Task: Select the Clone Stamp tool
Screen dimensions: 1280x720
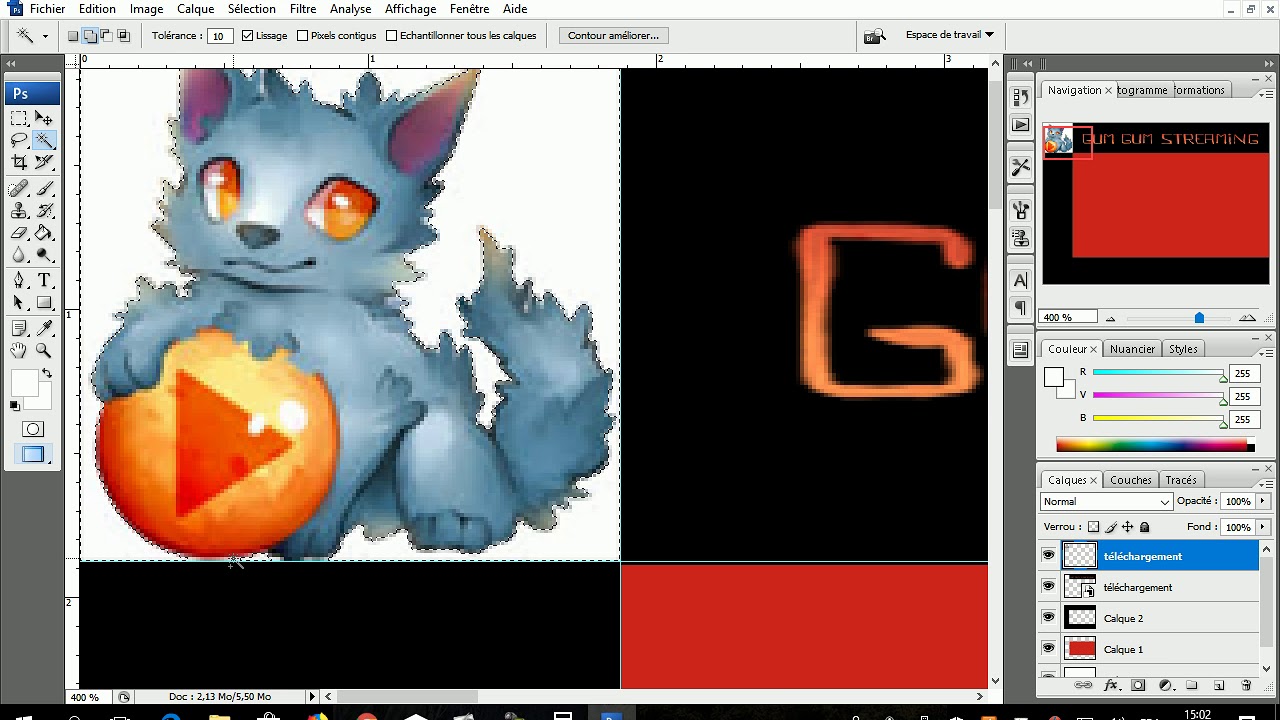Action: pos(19,211)
